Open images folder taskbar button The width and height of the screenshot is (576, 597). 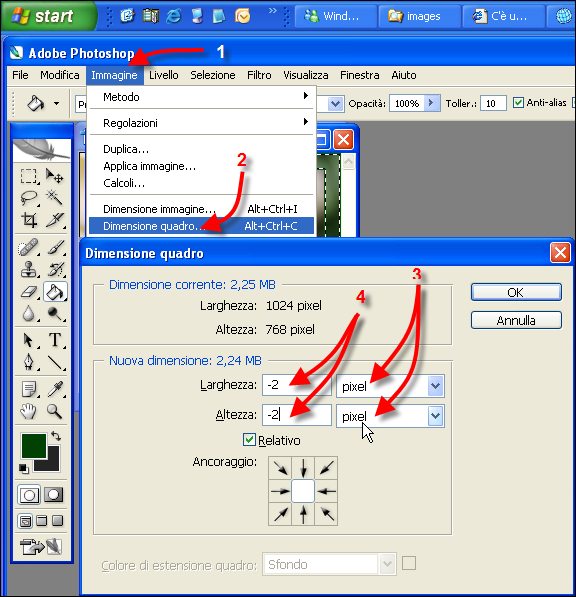pos(419,16)
